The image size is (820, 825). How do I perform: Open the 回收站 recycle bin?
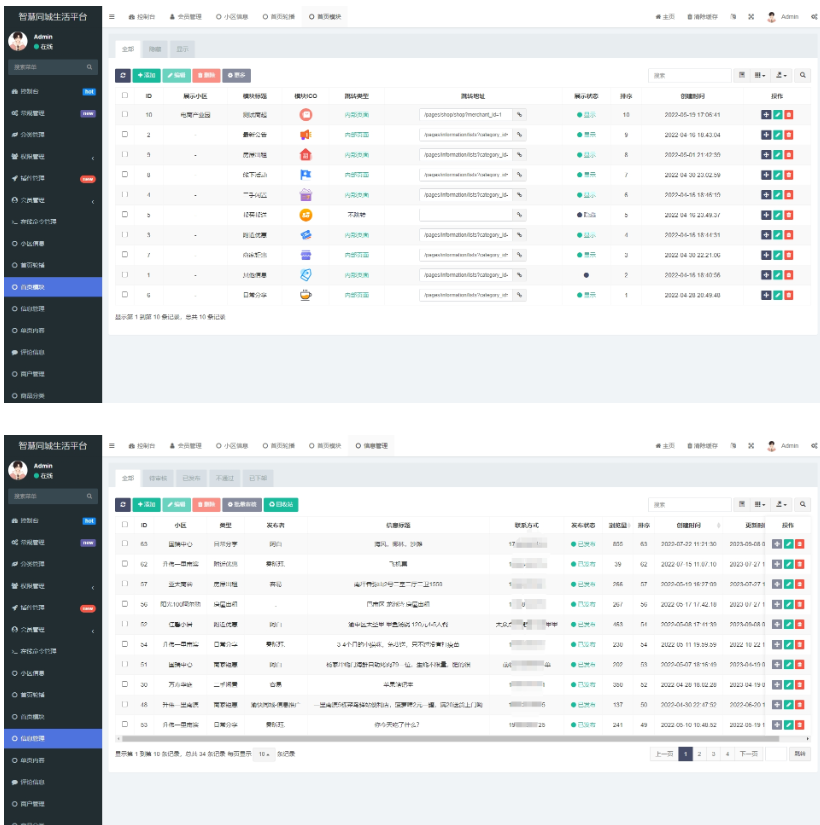281,505
